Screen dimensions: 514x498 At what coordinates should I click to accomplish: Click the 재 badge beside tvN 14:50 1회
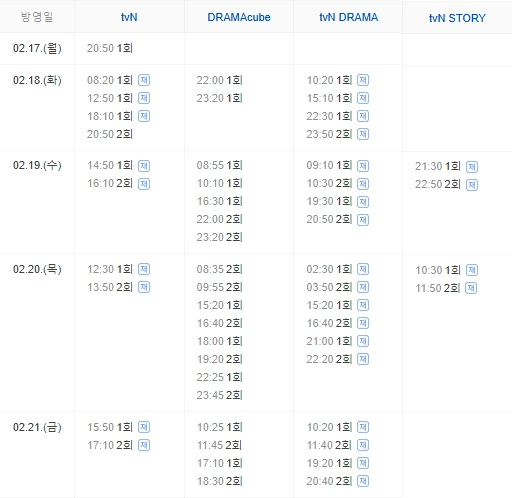pos(144,166)
